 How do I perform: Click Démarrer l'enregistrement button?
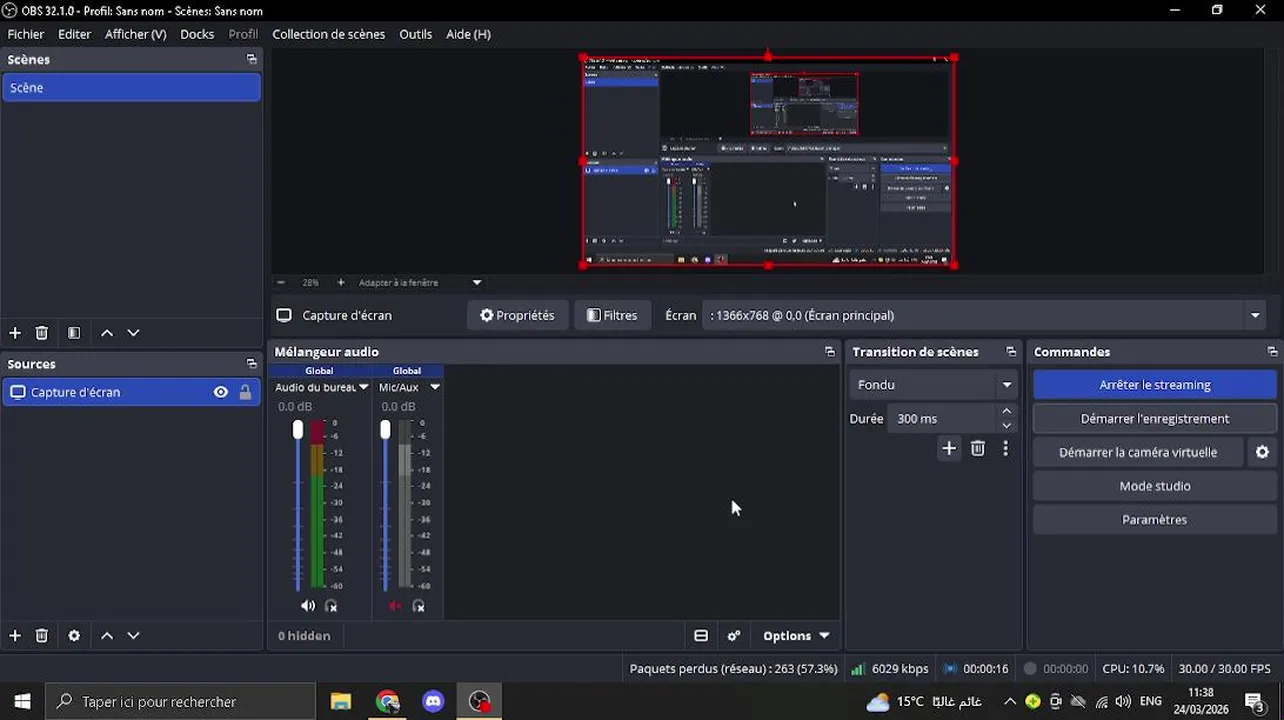[1155, 419]
